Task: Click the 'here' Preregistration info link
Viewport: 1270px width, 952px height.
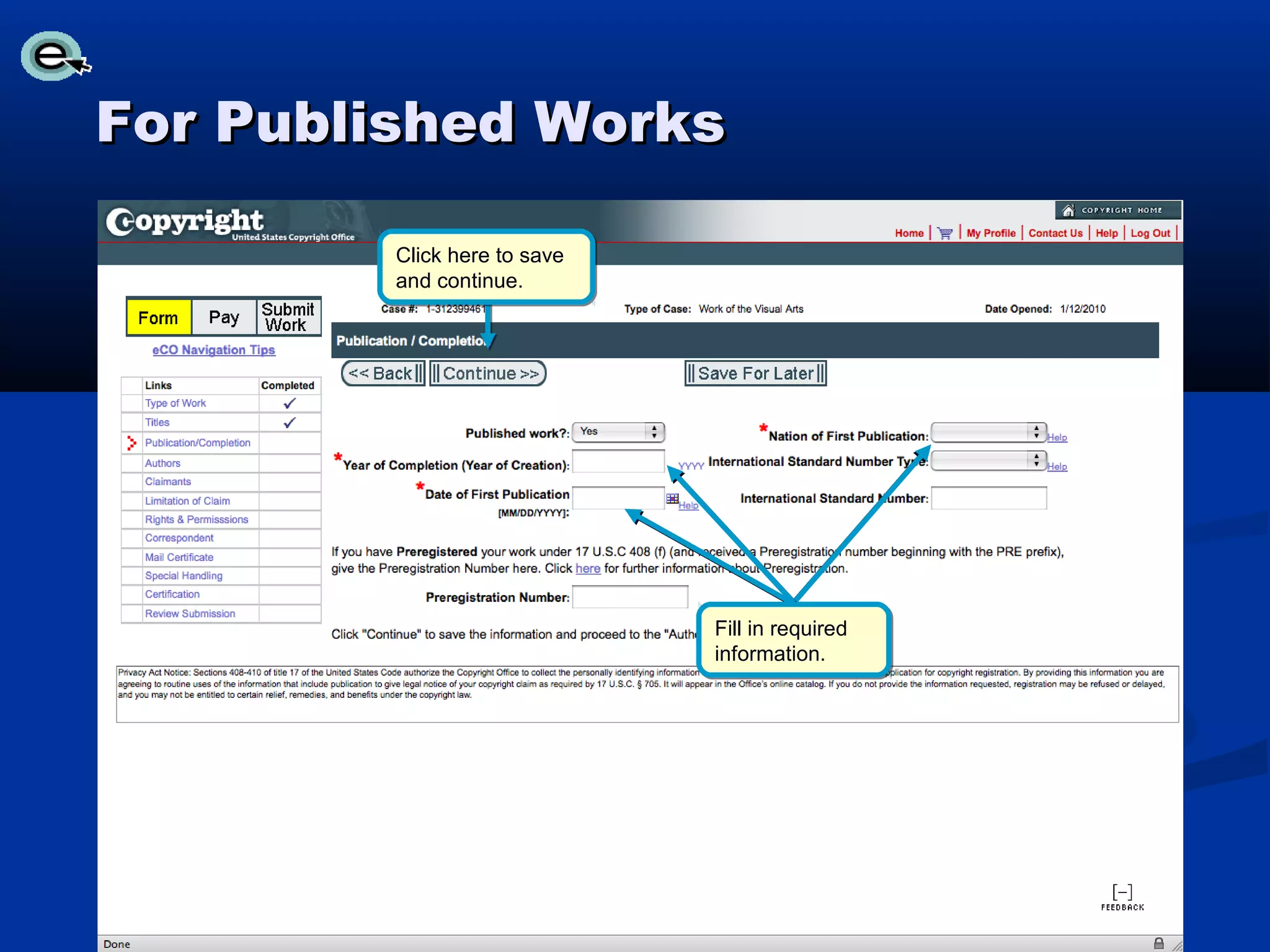Action: pos(588,568)
